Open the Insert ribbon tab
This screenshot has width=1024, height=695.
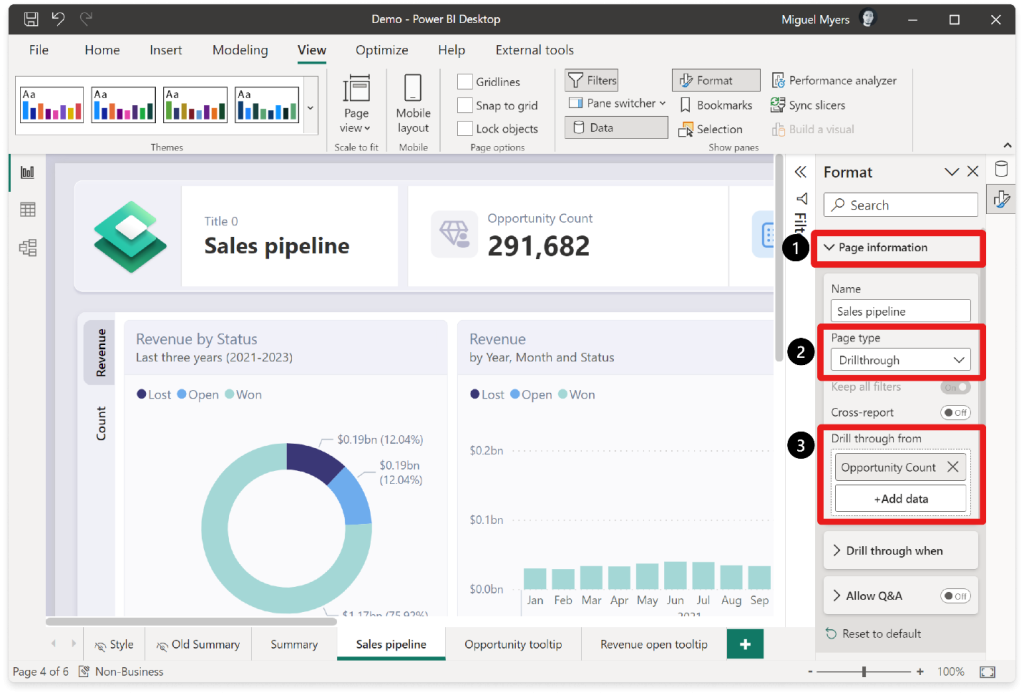pyautogui.click(x=165, y=50)
